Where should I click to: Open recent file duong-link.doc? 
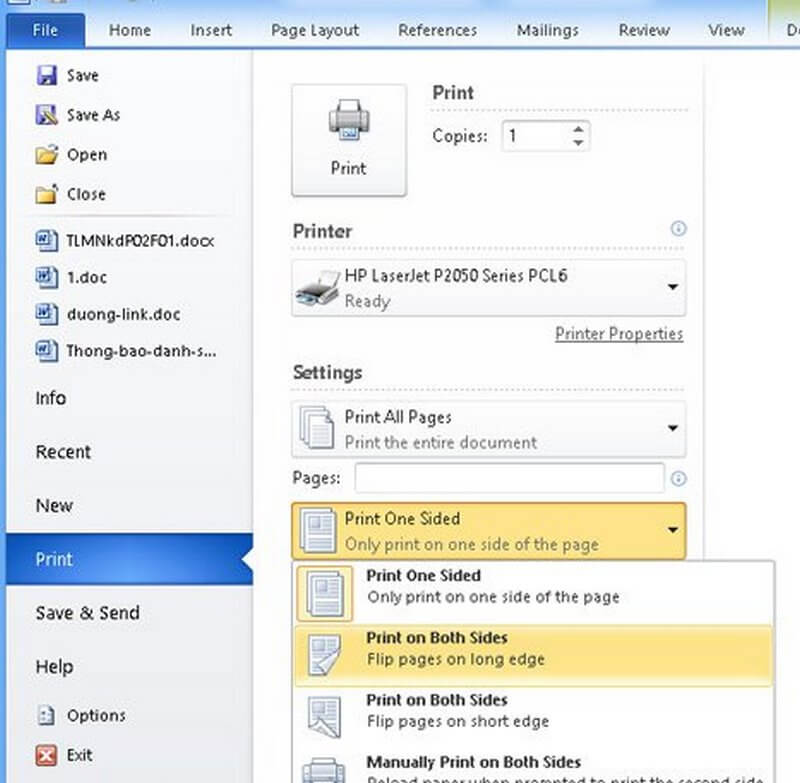click(123, 314)
